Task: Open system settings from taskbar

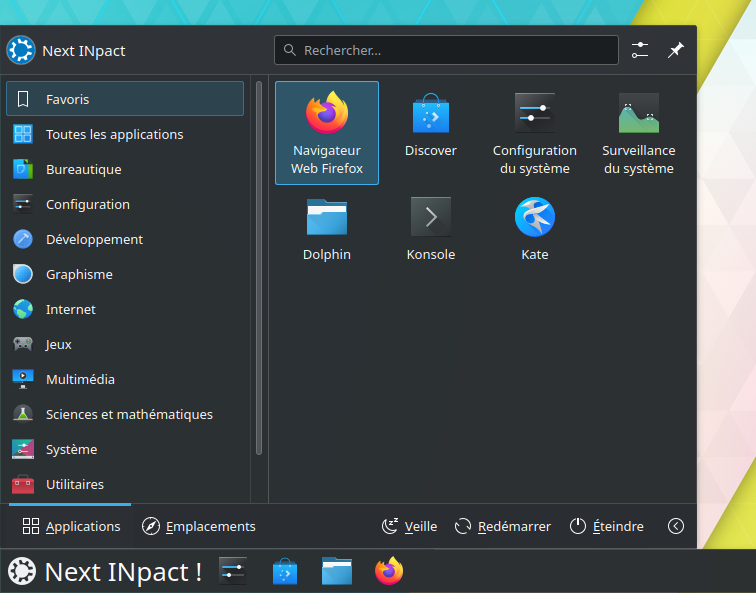Action: coord(233,572)
